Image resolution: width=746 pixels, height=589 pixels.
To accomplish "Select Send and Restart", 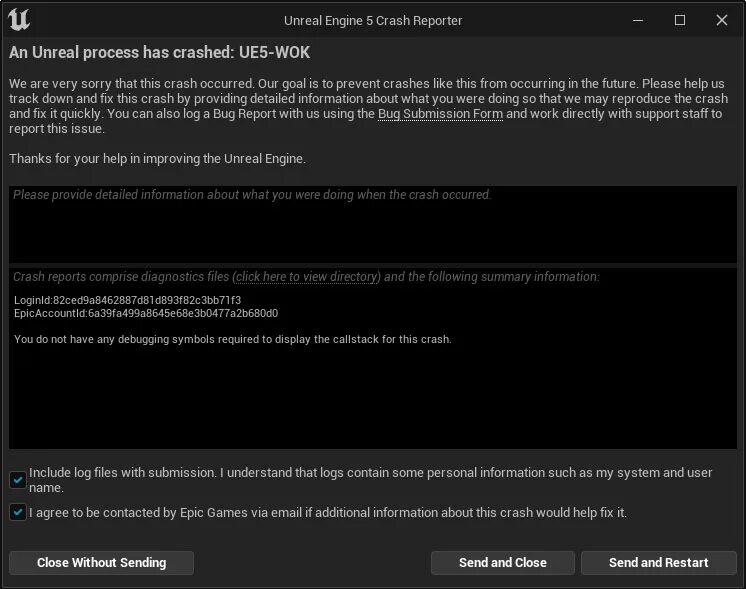I will pos(658,563).
